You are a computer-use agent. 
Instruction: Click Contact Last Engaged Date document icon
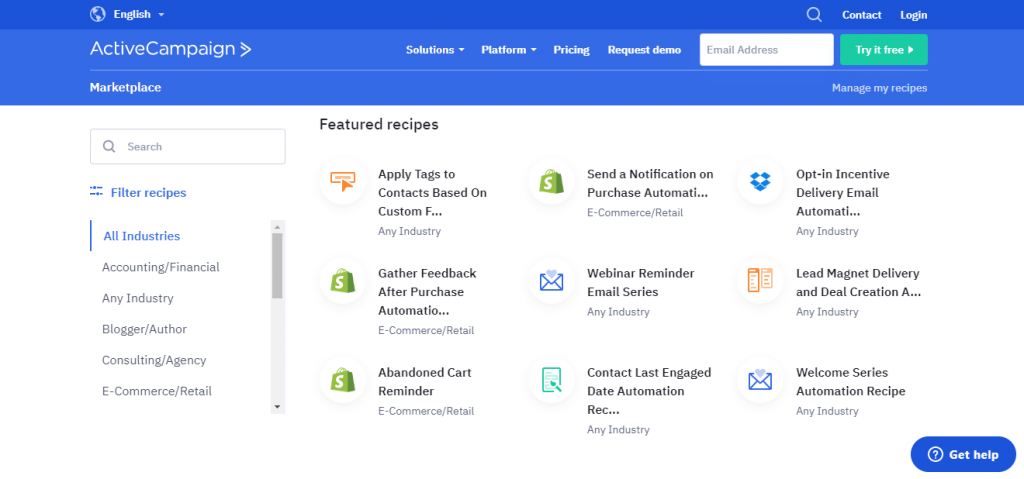click(x=551, y=380)
